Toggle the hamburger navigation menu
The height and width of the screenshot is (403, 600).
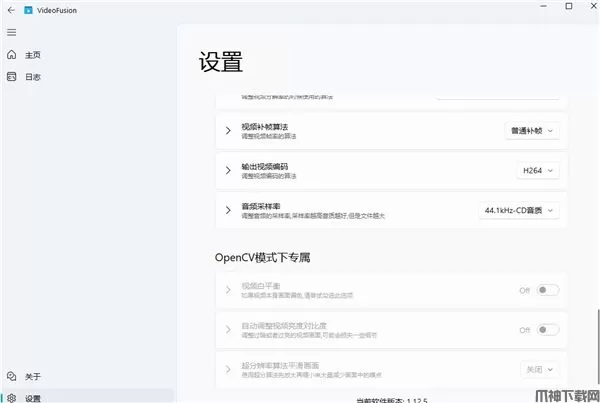click(x=11, y=32)
